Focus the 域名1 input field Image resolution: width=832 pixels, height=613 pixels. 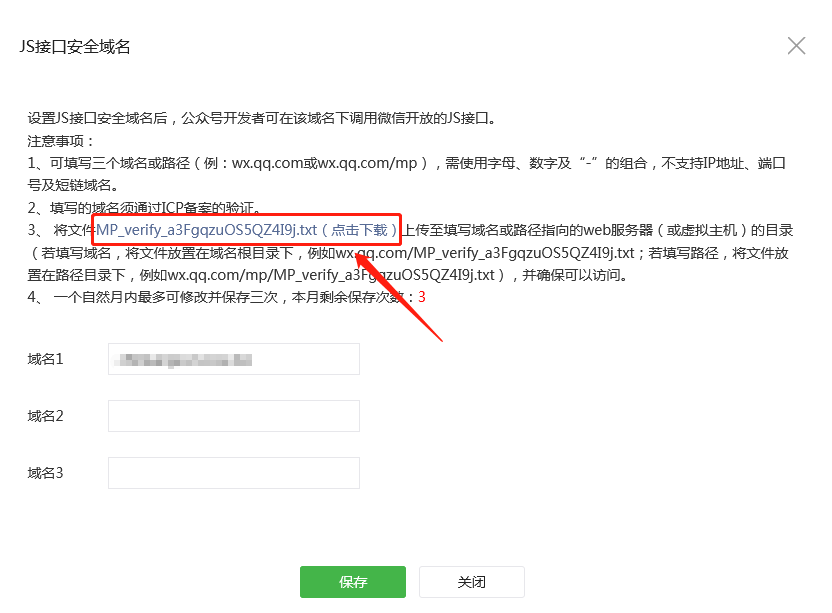234,359
